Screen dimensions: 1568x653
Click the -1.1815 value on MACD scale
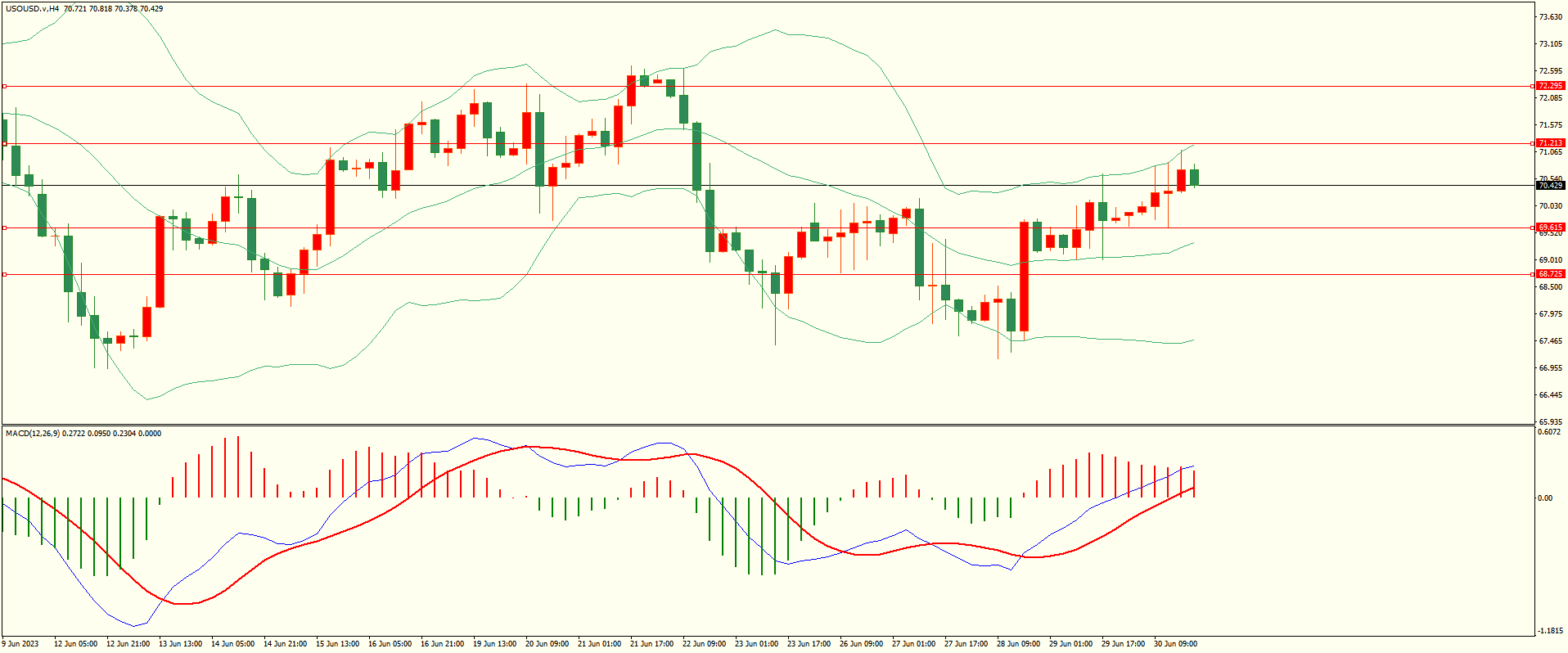(x=1550, y=631)
